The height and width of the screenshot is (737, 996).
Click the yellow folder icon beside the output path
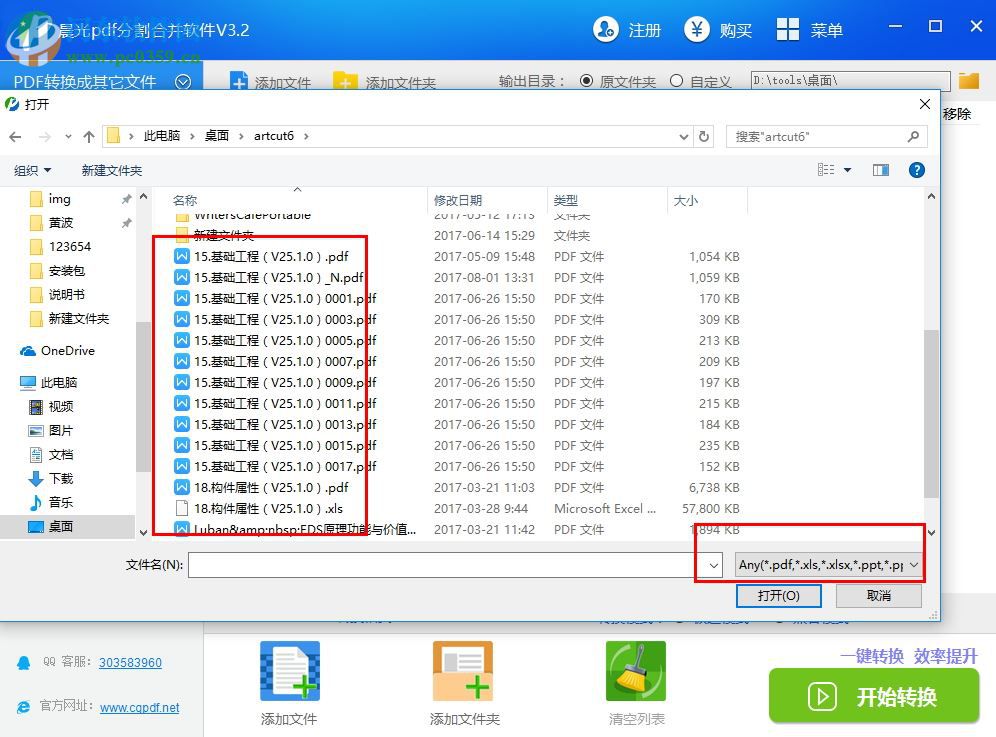(968, 81)
